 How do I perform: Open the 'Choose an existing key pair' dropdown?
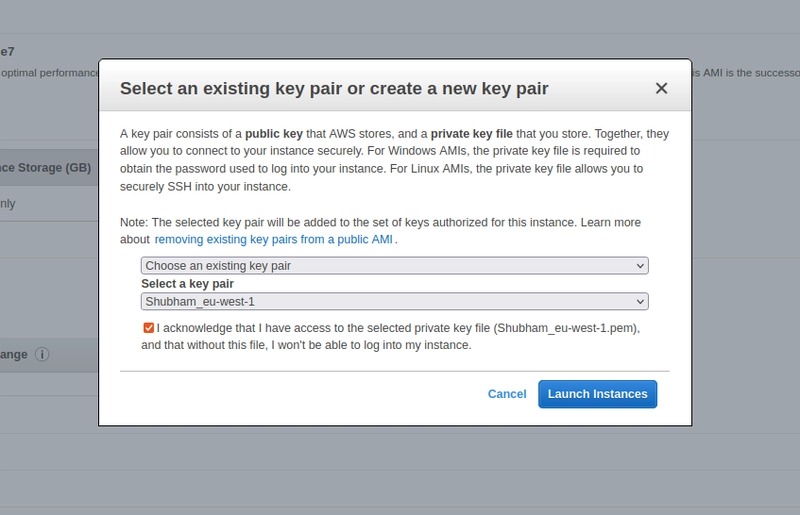pyautogui.click(x=394, y=266)
